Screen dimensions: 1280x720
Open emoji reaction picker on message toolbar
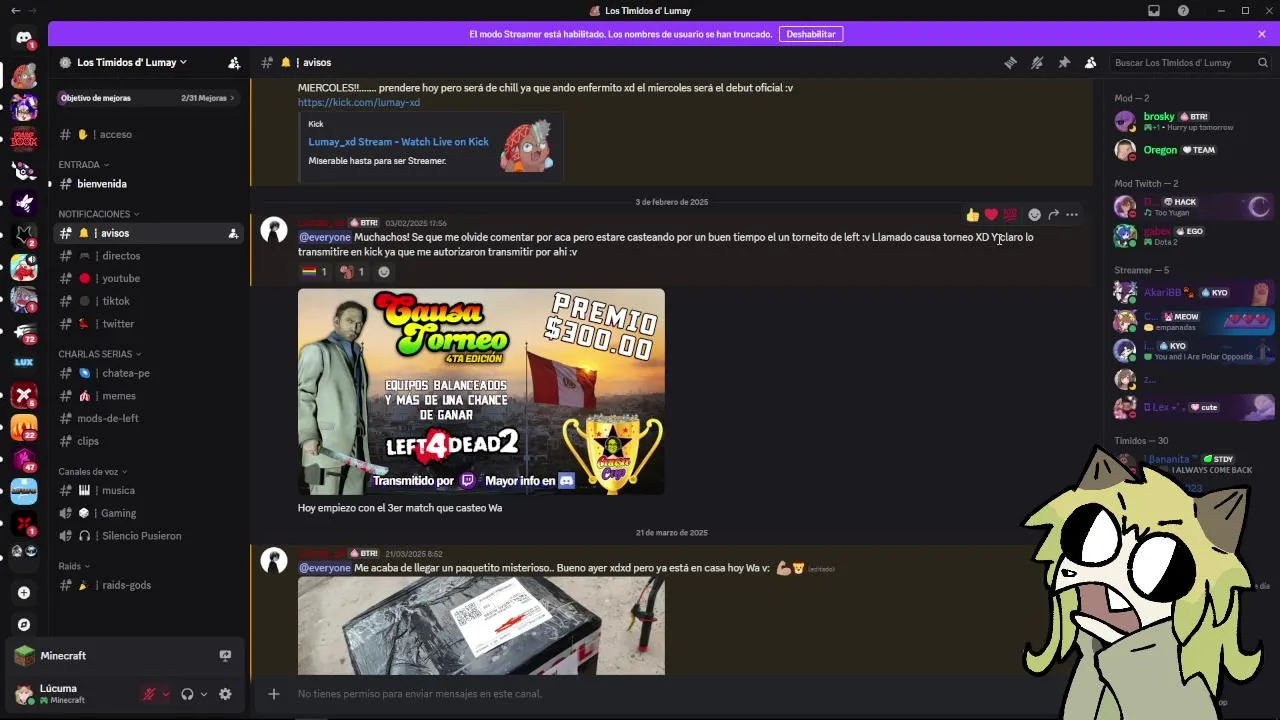1034,214
